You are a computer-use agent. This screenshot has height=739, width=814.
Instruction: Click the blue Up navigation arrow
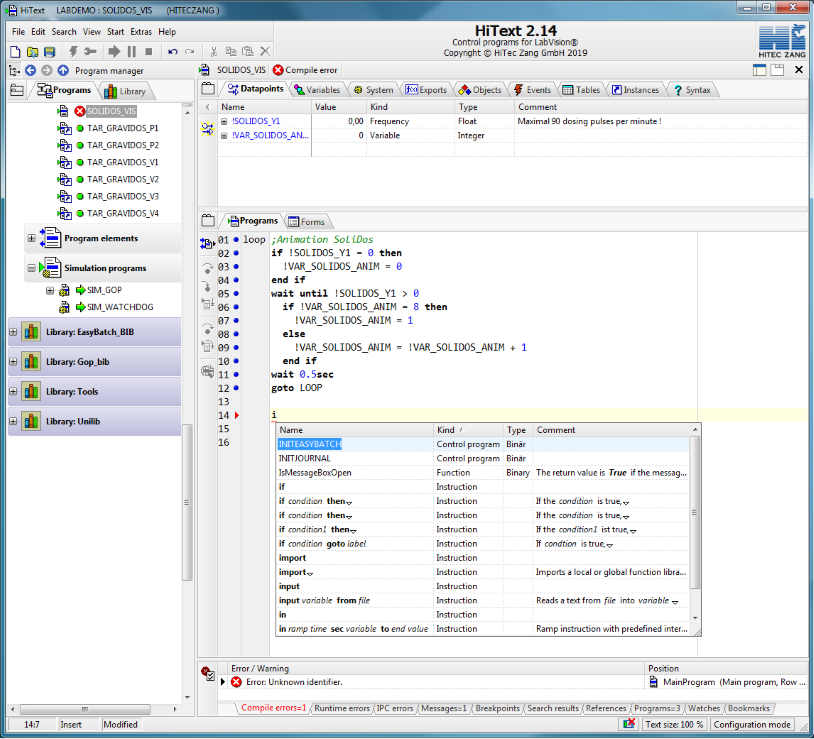pos(63,70)
